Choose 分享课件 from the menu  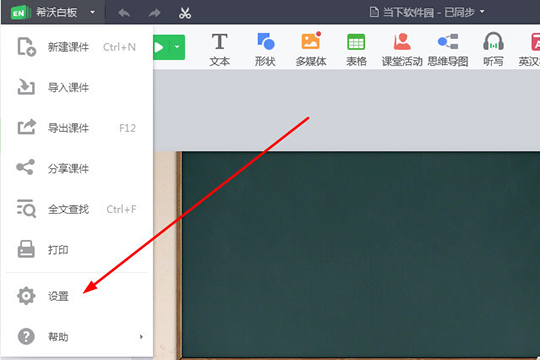(77, 168)
